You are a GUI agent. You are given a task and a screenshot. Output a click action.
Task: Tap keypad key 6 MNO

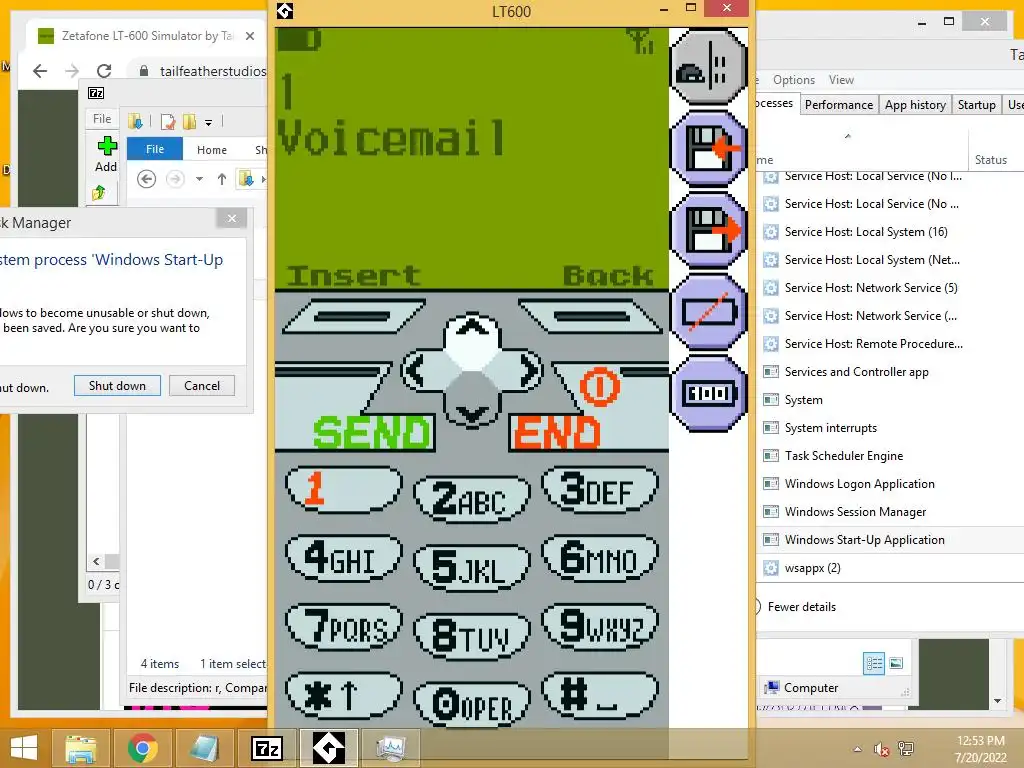tap(600, 558)
